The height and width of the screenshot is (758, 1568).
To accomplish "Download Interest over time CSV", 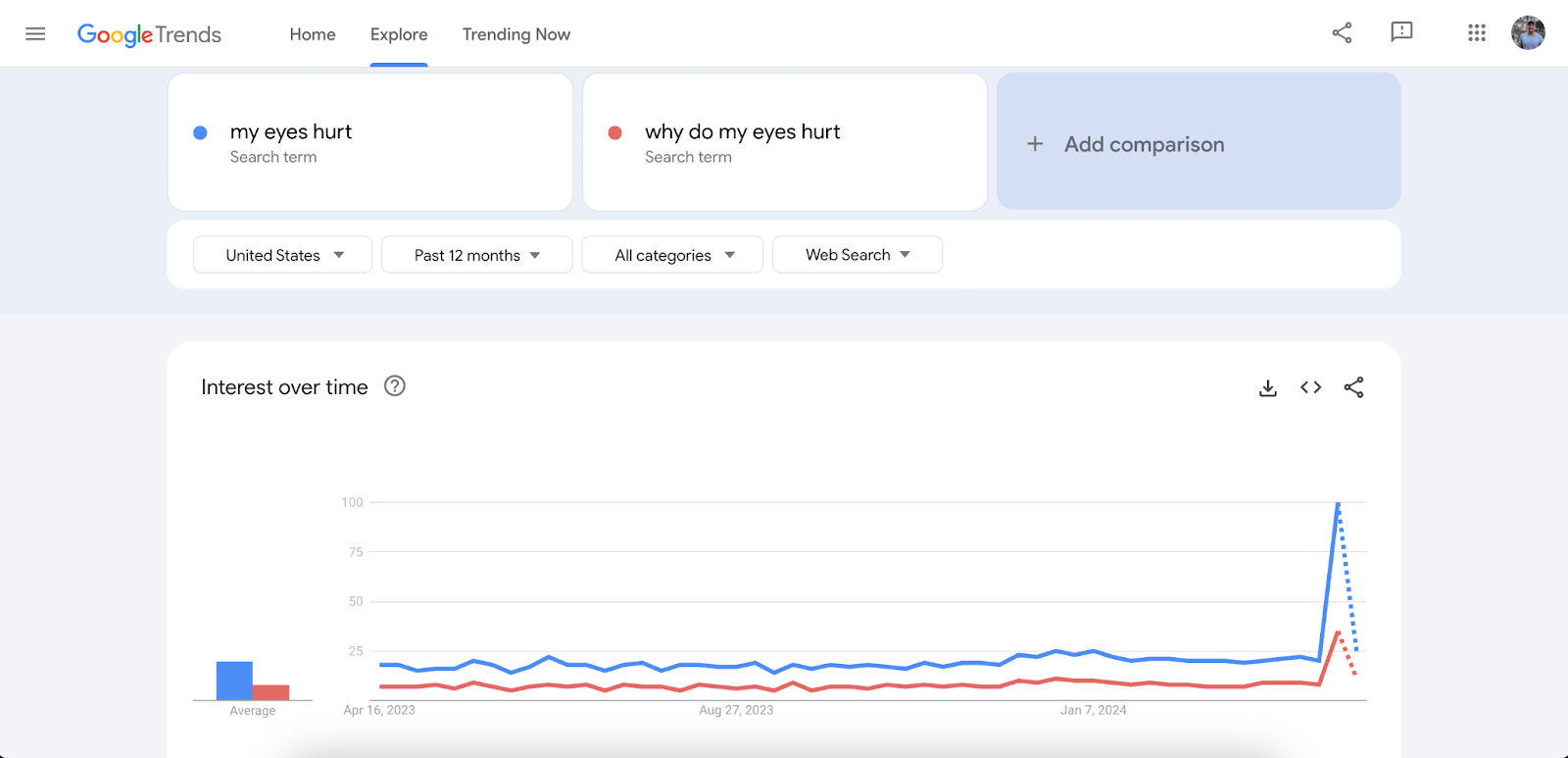I will 1267,388.
